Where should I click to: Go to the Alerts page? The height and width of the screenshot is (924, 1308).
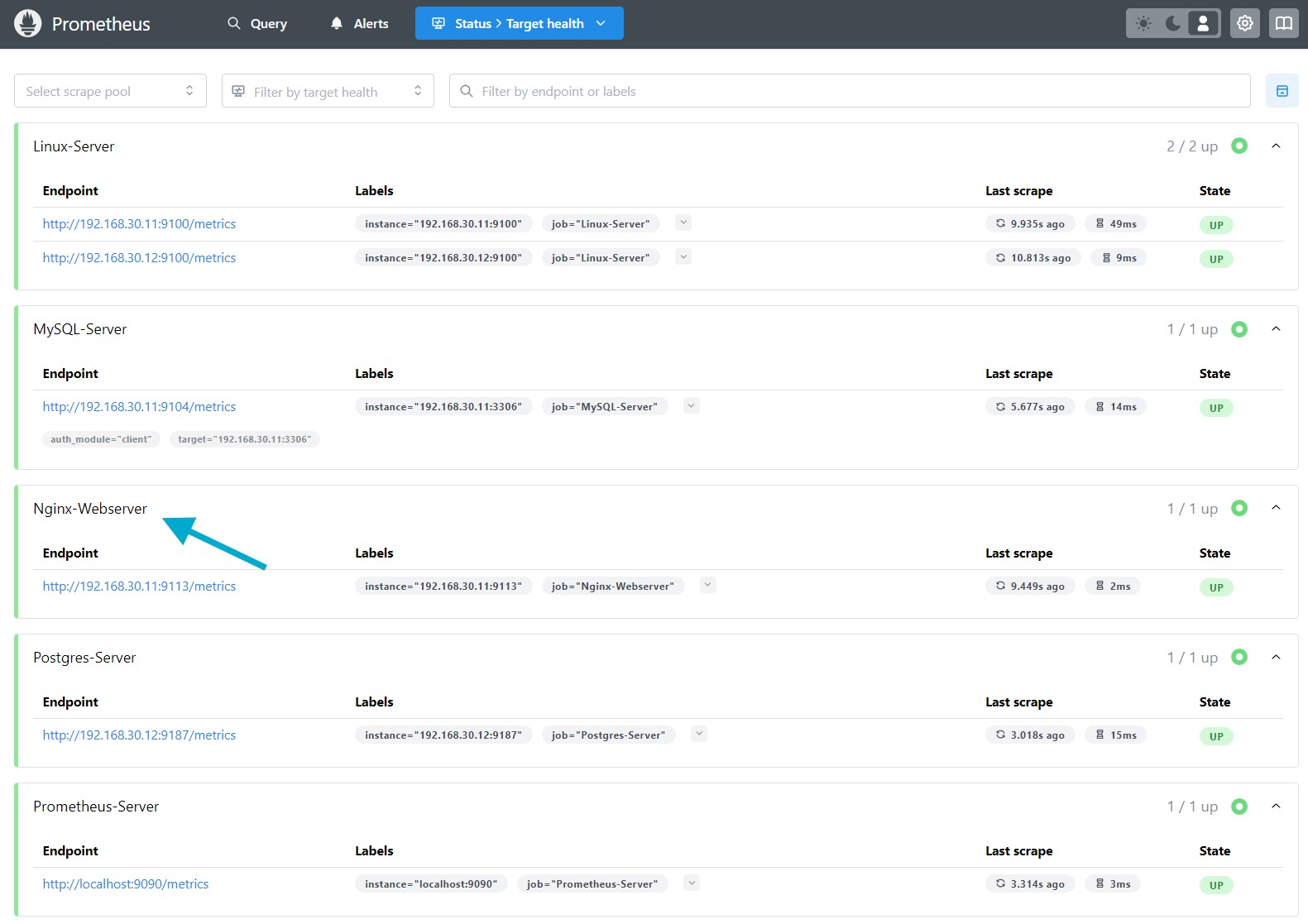click(359, 23)
